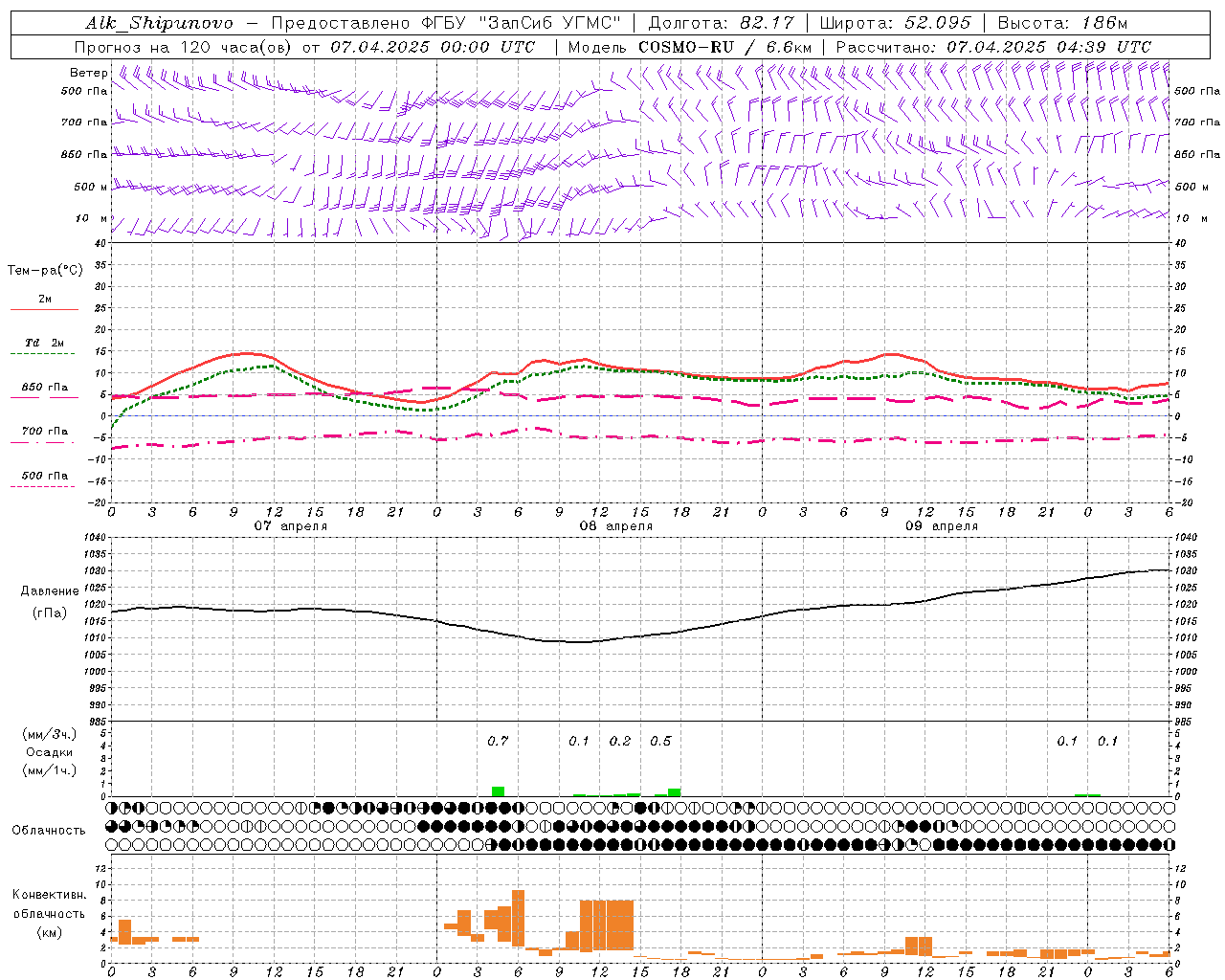
Task: Click the dashed line sample under Td 2м
Action: (x=42, y=354)
